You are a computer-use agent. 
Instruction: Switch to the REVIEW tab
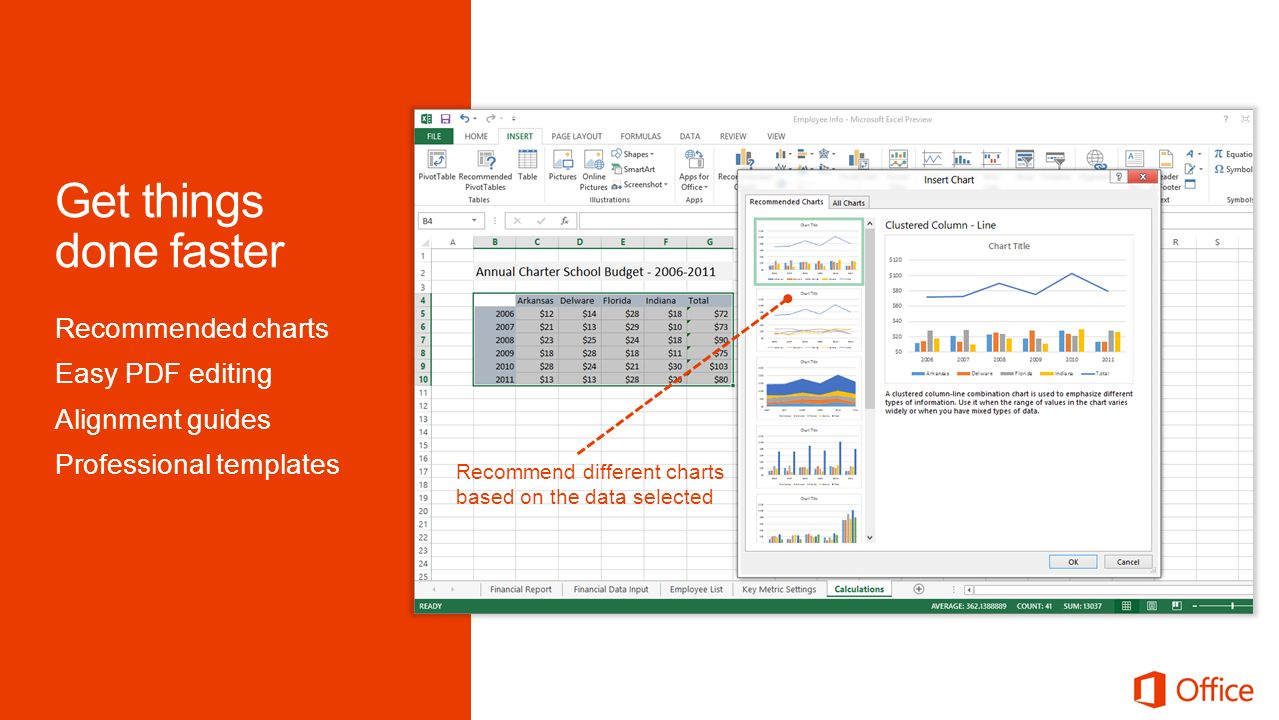click(733, 136)
